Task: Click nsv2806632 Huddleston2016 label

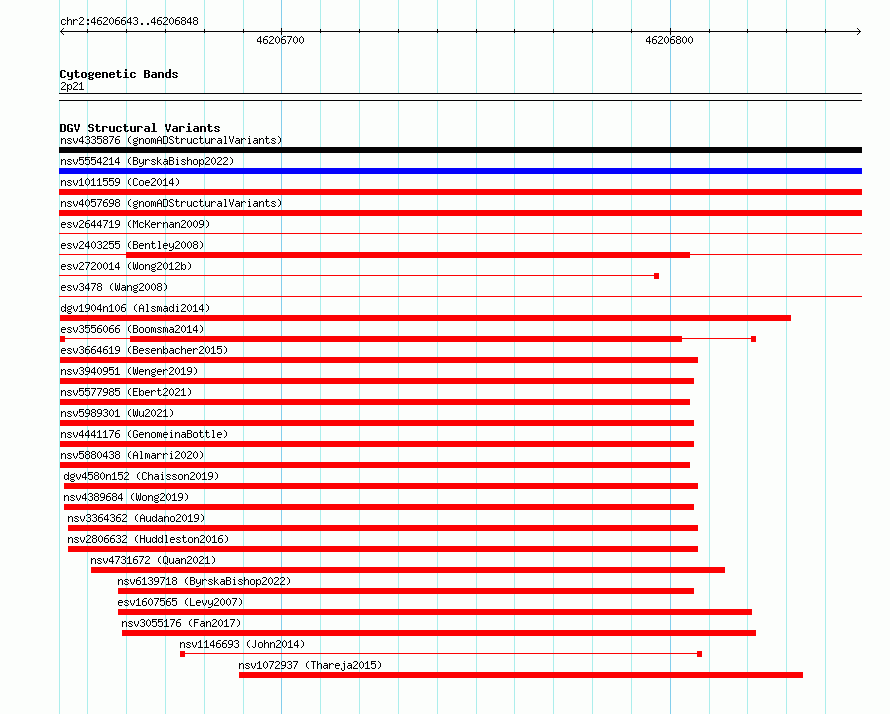Action: 148,539
